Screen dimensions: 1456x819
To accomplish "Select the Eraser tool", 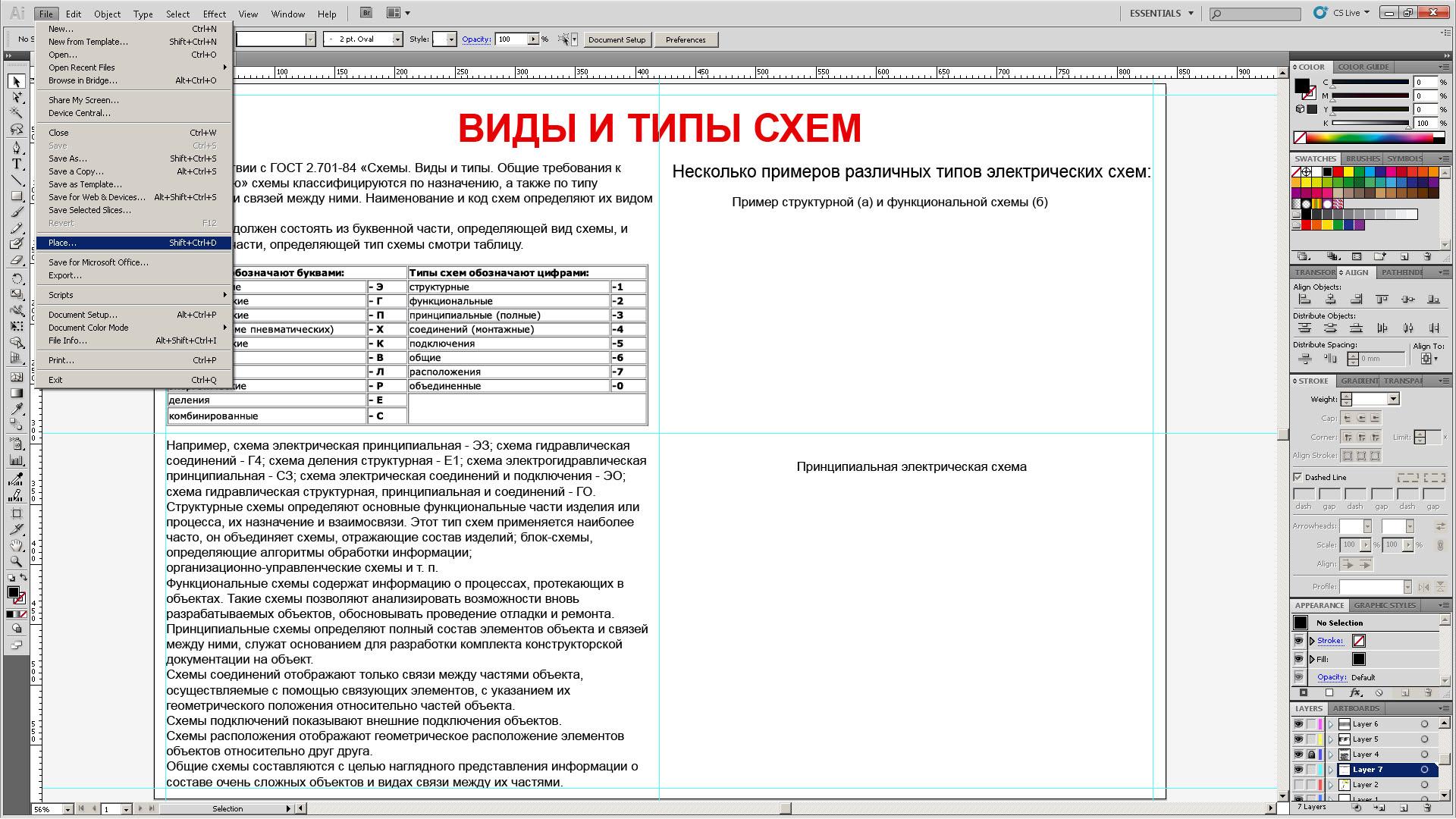I will click(x=17, y=260).
